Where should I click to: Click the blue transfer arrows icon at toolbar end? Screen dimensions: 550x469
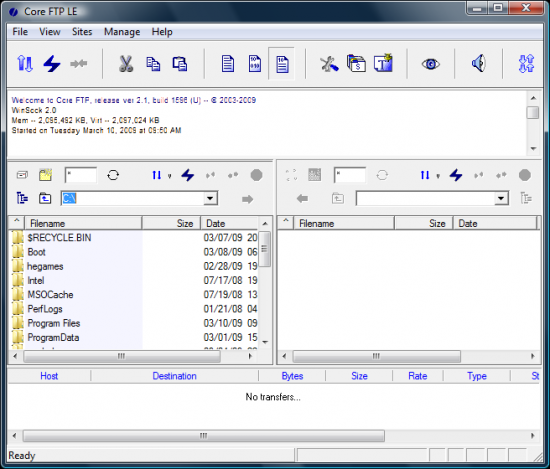[526, 64]
